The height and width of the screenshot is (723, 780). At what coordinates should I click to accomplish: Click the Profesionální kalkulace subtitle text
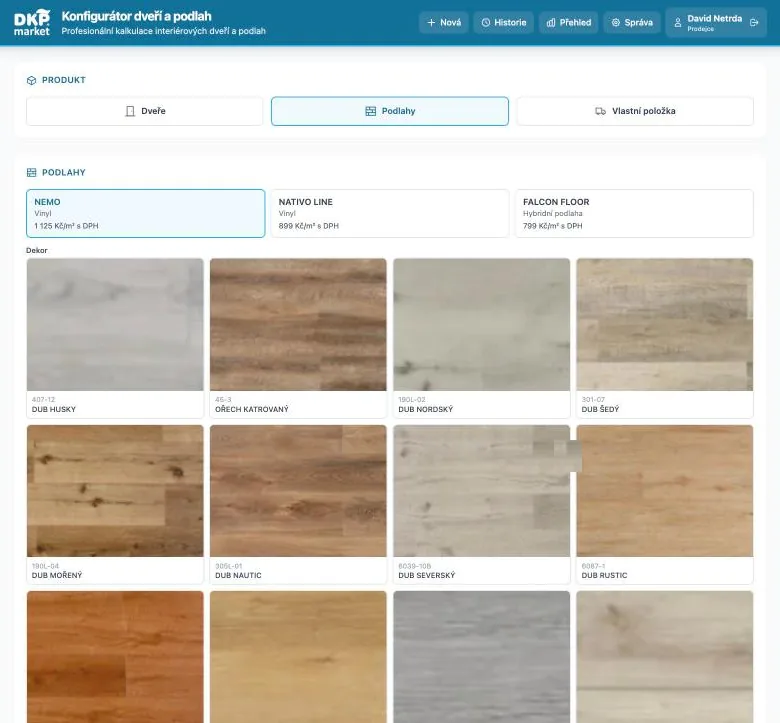pos(163,31)
